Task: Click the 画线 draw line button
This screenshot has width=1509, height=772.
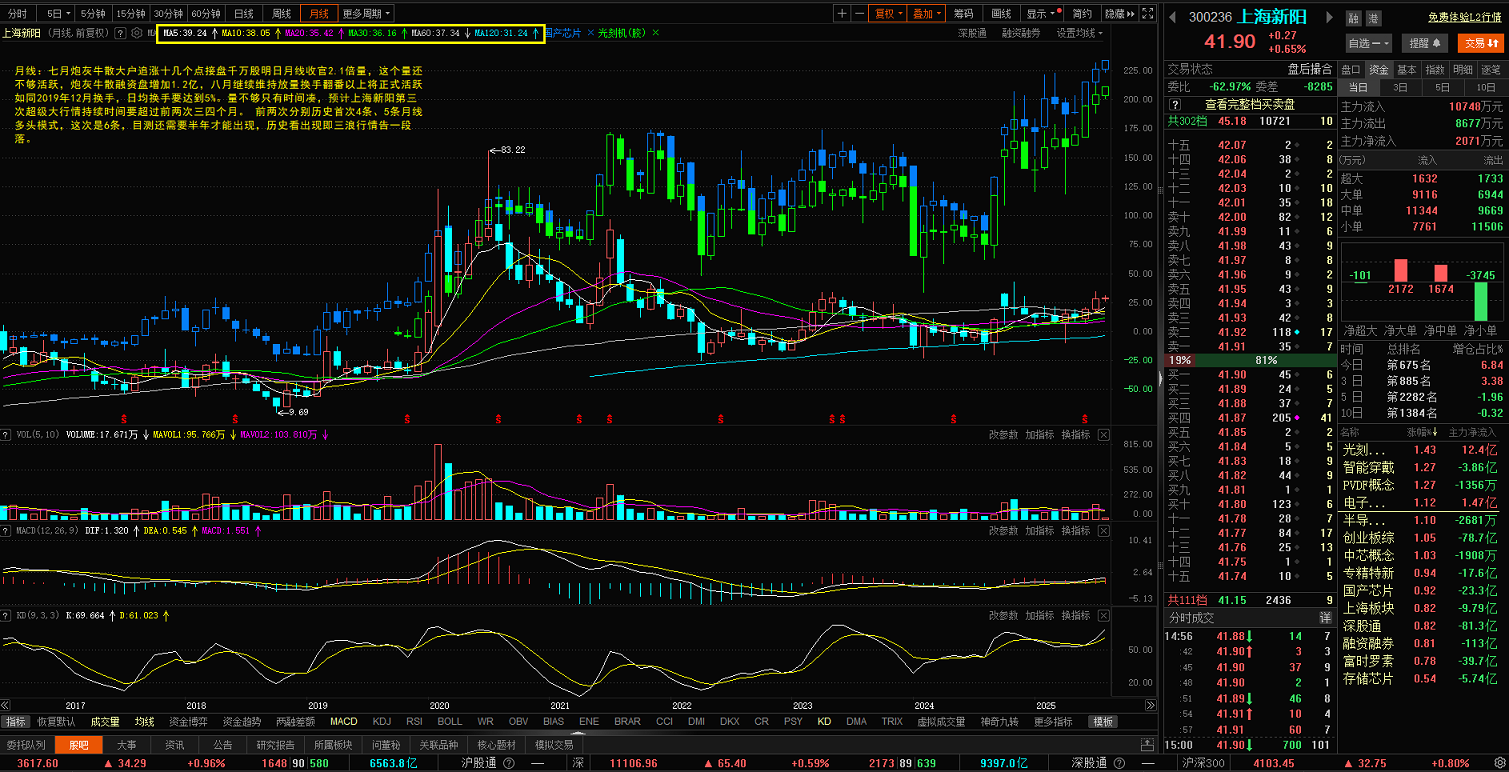Action: click(x=1001, y=13)
